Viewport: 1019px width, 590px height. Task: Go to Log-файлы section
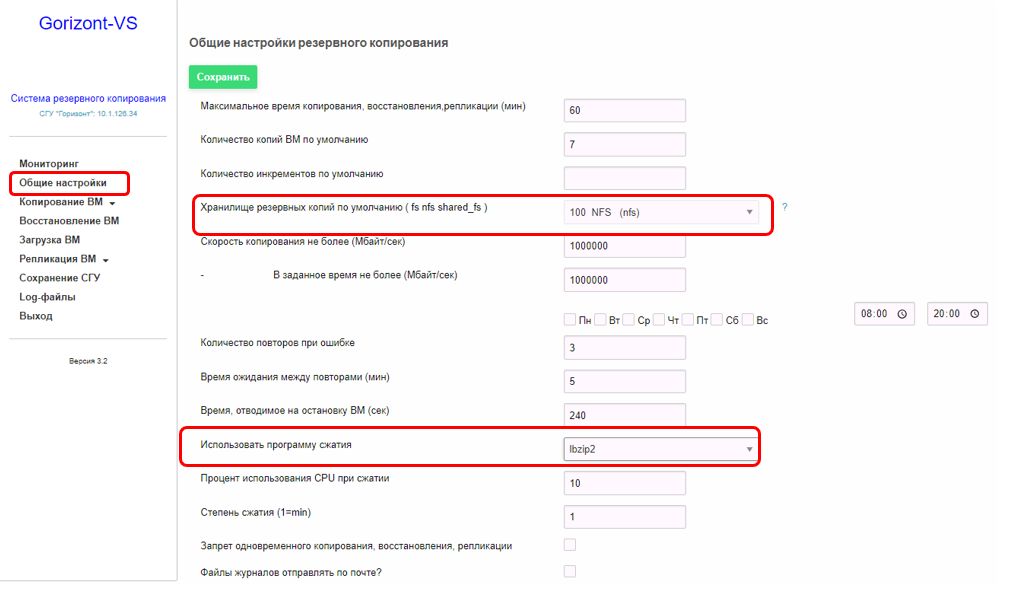point(47,297)
